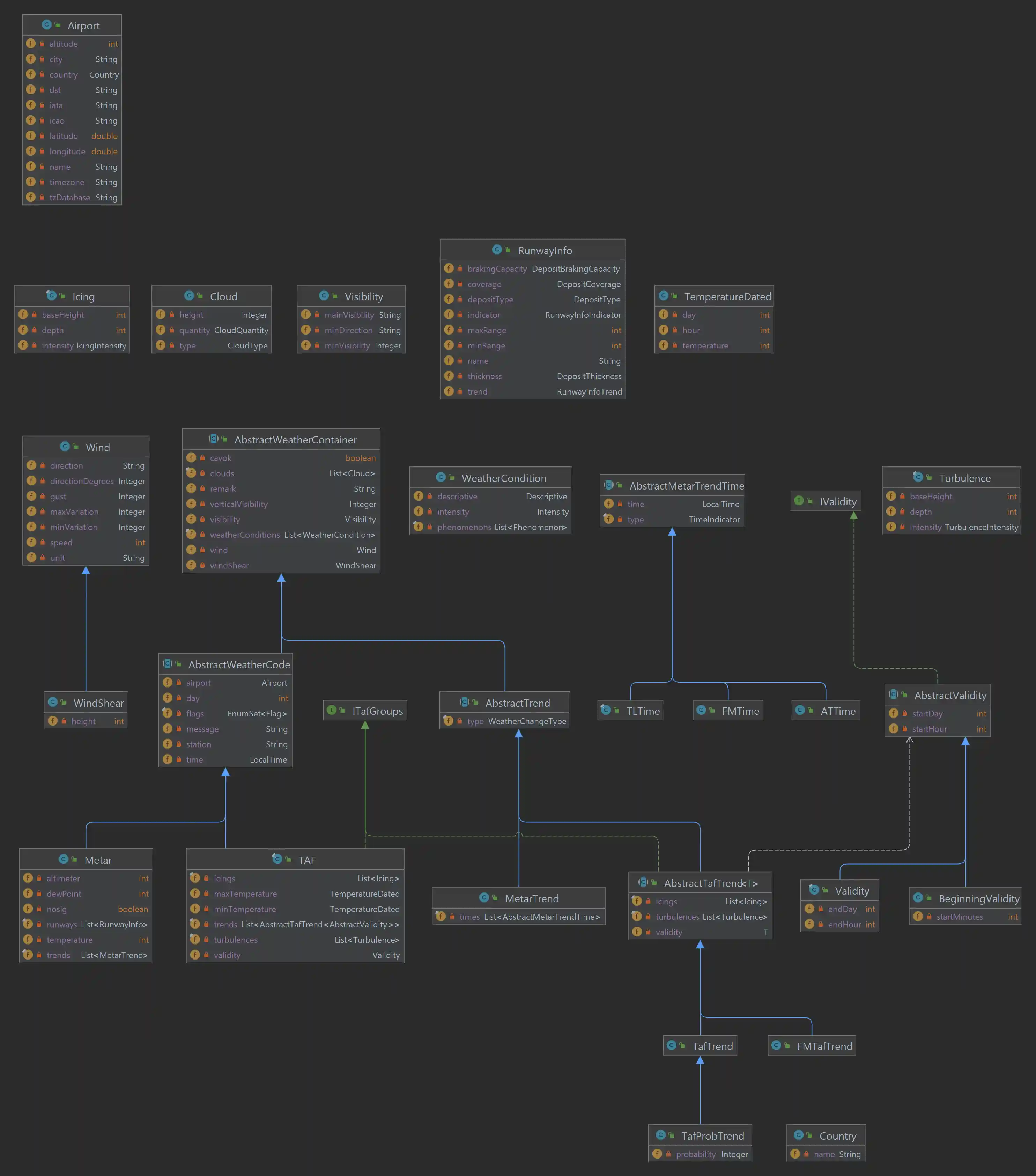1036x1176 pixels.
Task: Select the class icon on TafProbTrend
Action: (661, 1135)
